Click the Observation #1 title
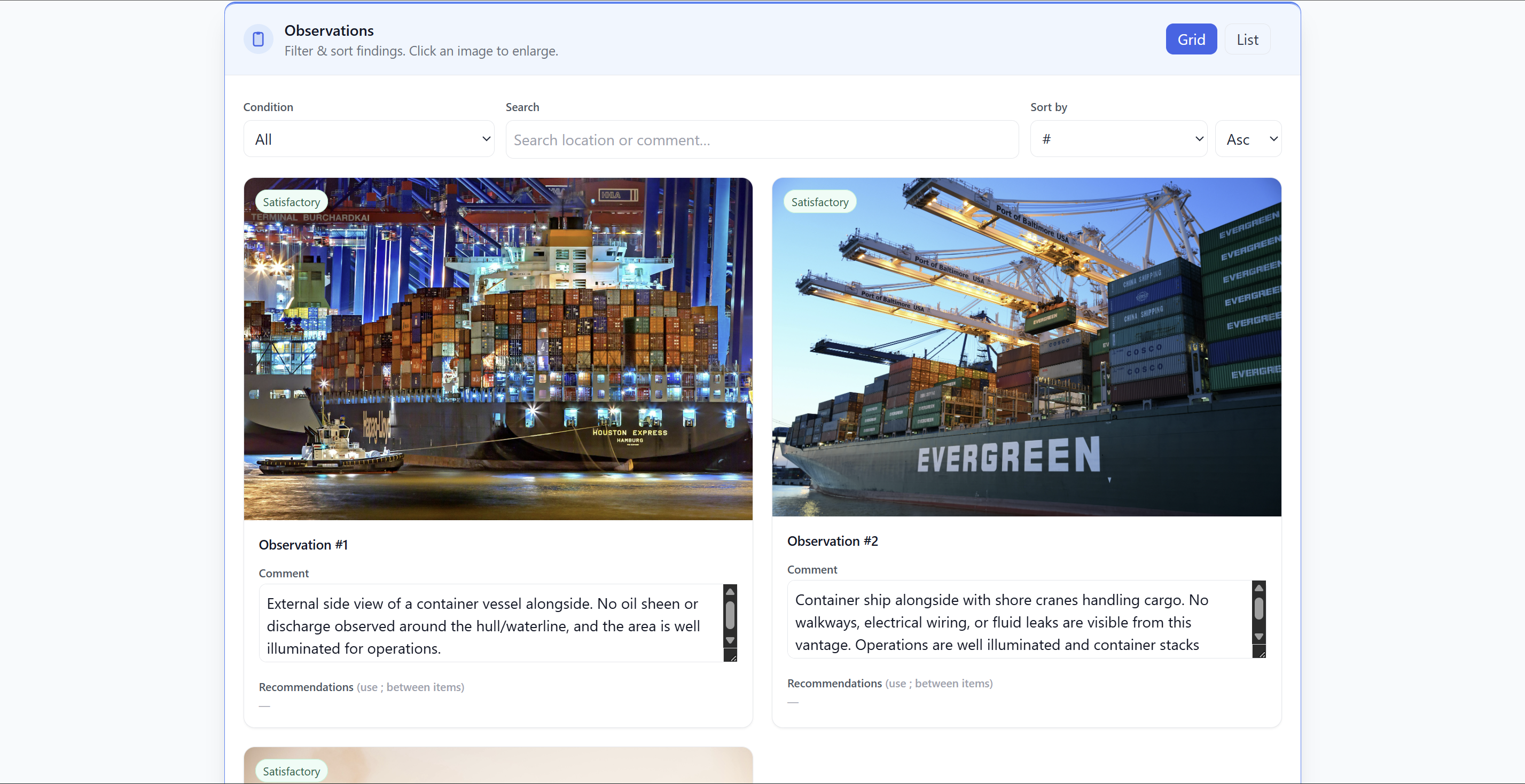The height and width of the screenshot is (784, 1525). [303, 544]
